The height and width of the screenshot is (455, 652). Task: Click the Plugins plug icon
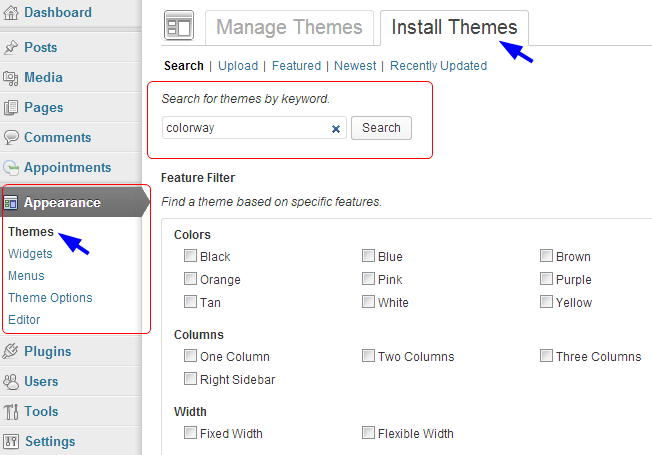tap(11, 351)
